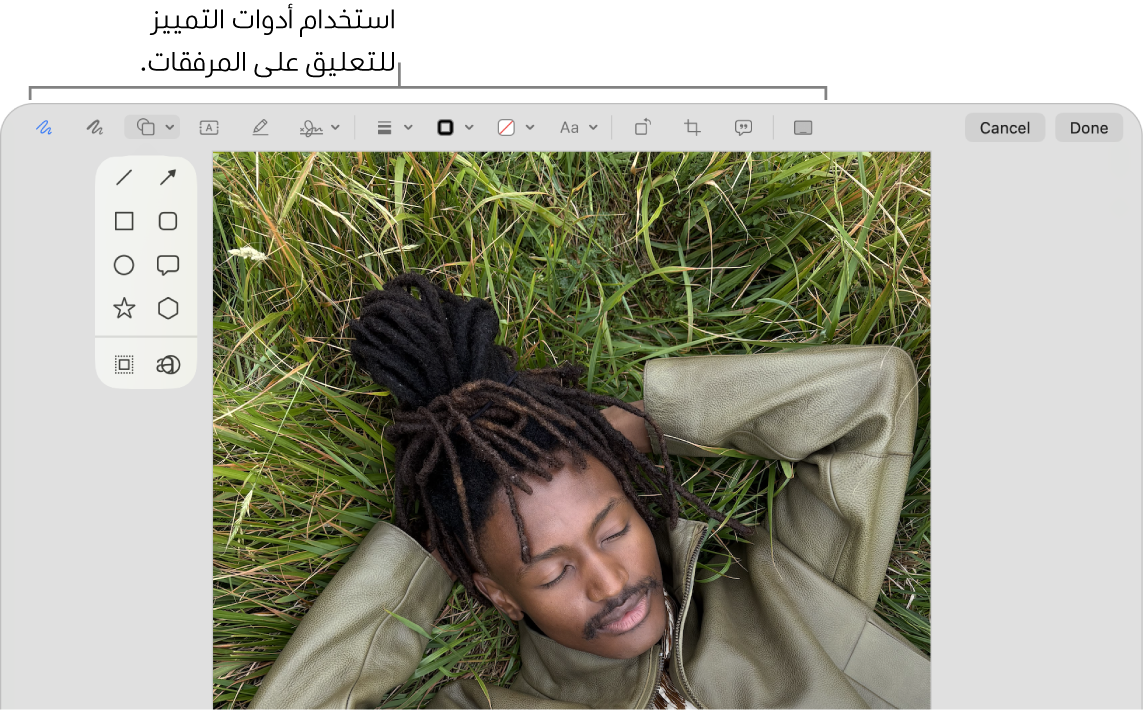
Task: Select the Highlight mask tool
Action: point(124,364)
